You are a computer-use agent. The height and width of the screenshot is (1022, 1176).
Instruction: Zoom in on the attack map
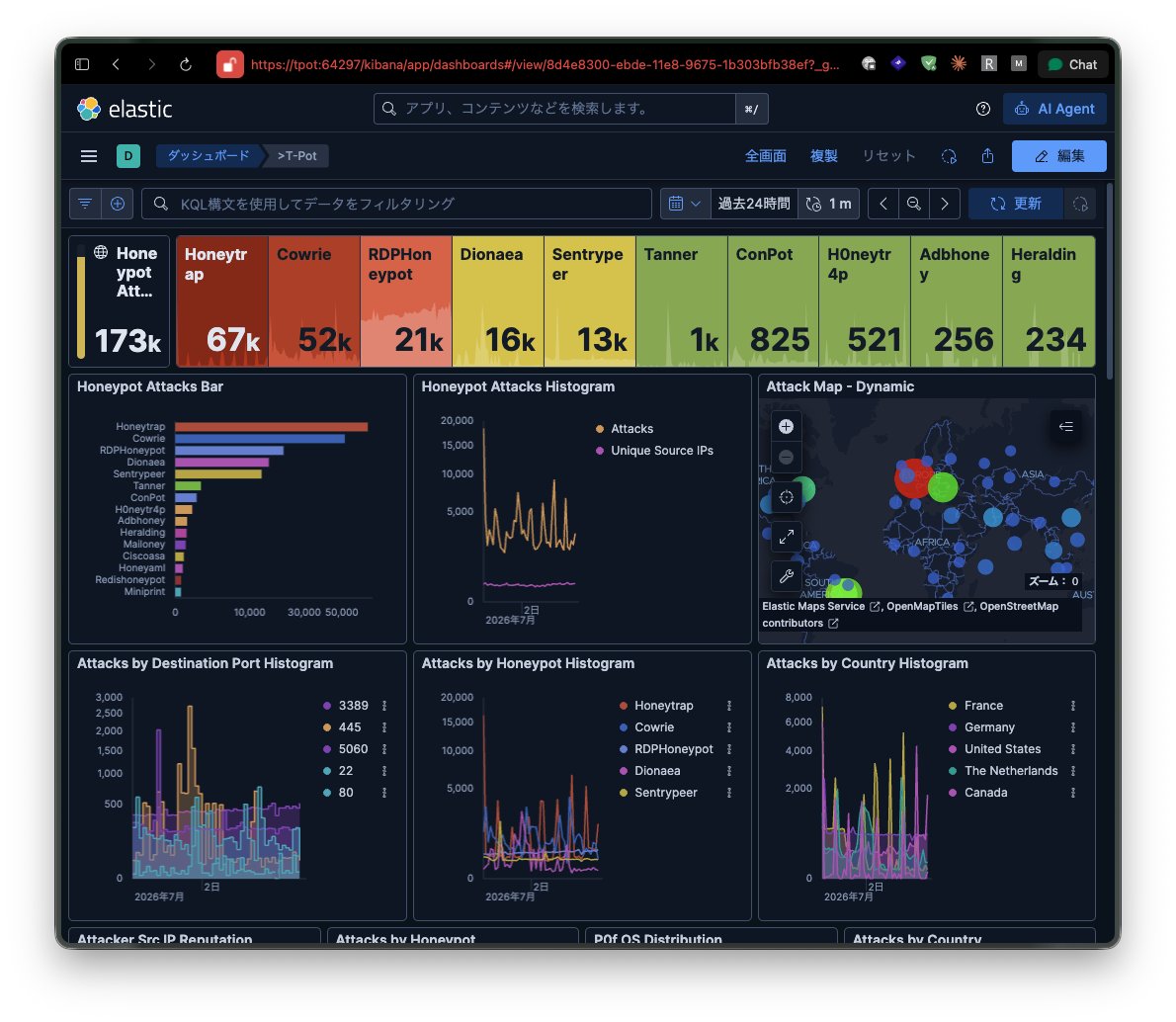pyautogui.click(x=786, y=427)
